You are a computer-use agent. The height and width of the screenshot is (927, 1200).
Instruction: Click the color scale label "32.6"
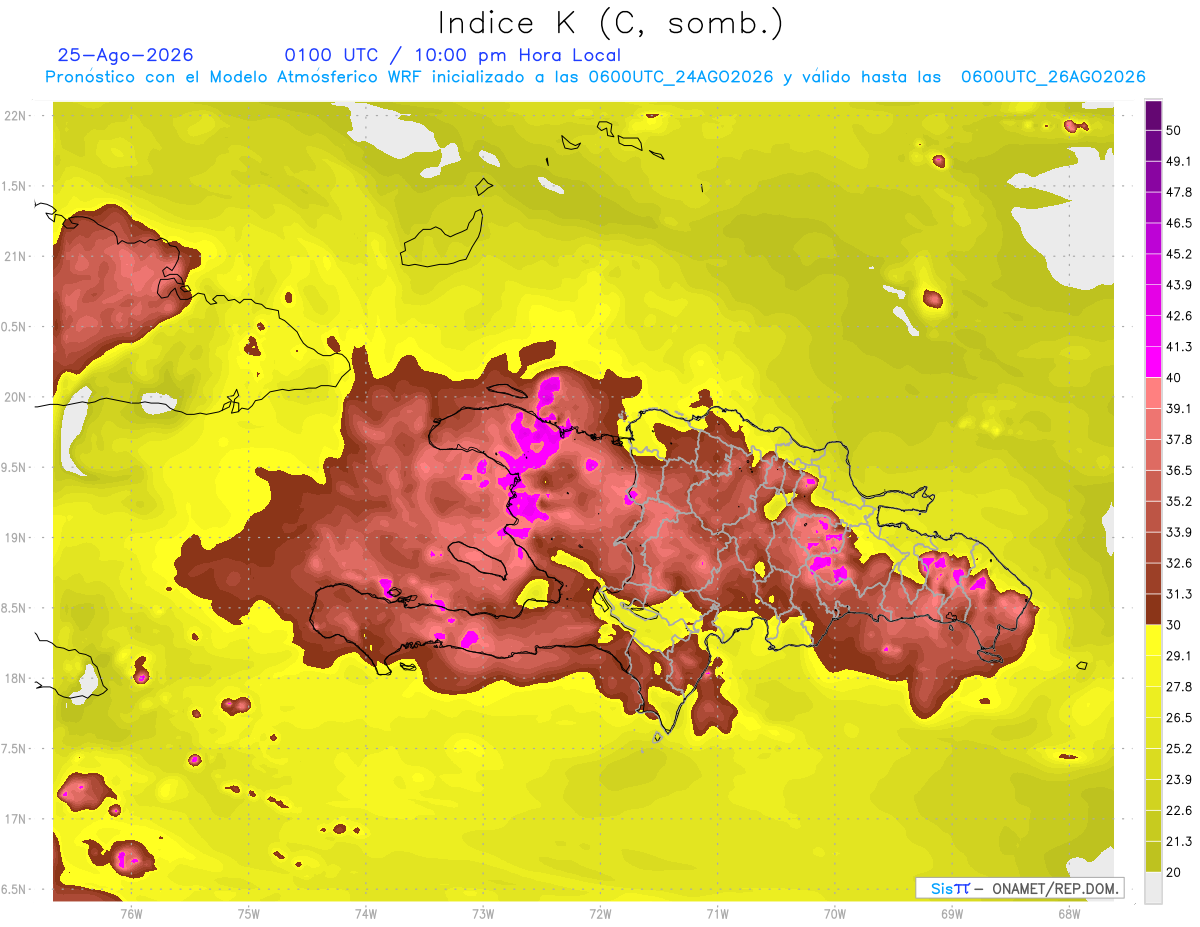pyautogui.click(x=1179, y=563)
